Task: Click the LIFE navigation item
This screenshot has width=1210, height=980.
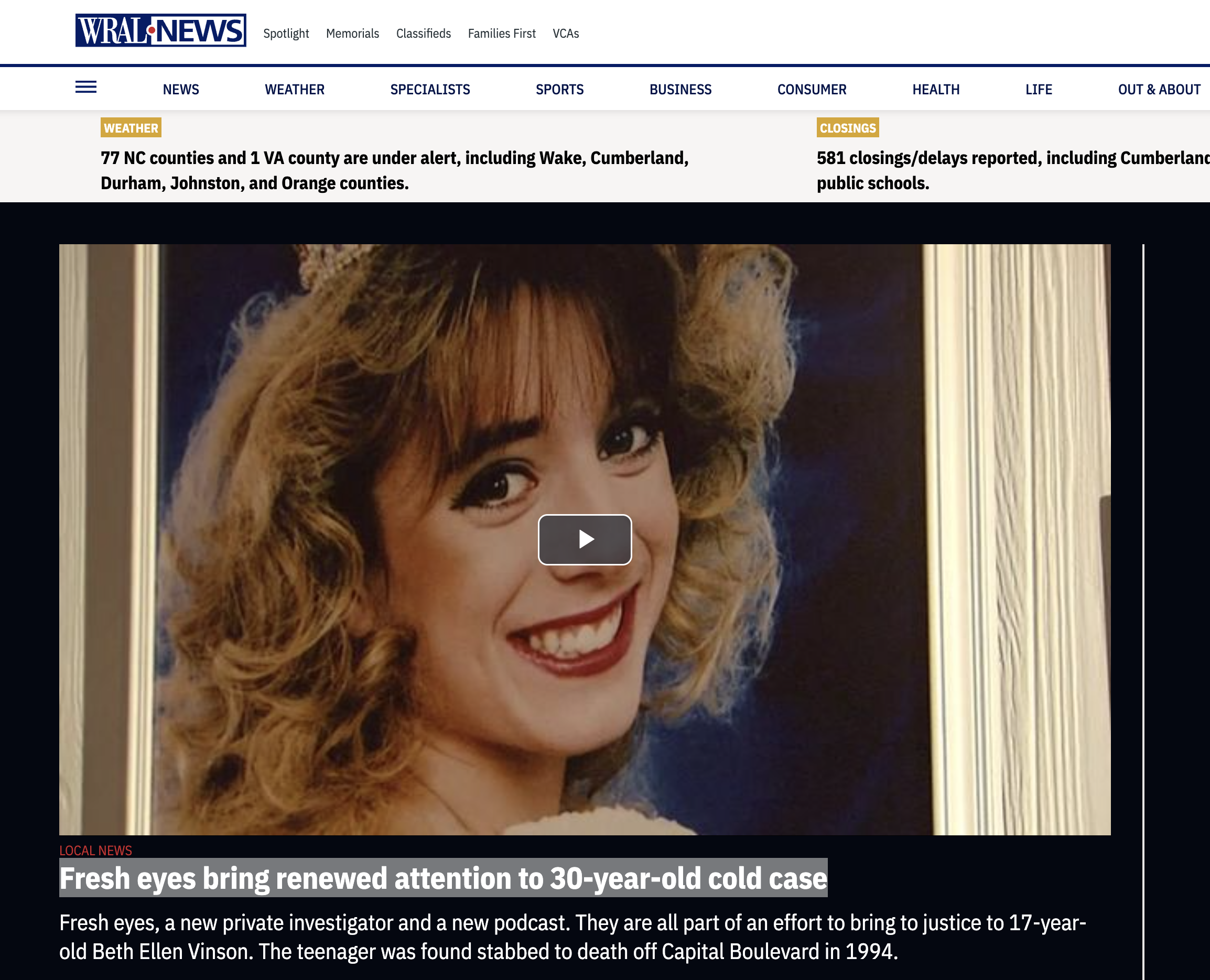Action: 1039,90
